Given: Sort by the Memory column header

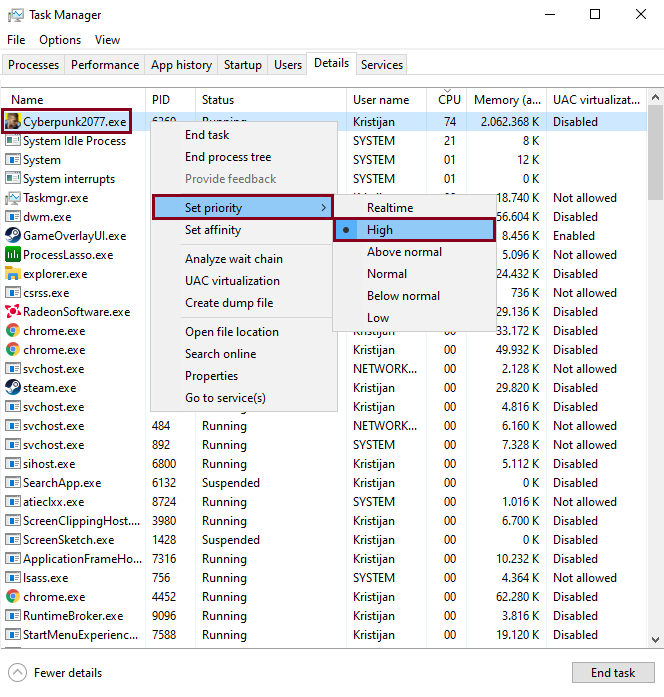Looking at the screenshot, I should pos(507,100).
